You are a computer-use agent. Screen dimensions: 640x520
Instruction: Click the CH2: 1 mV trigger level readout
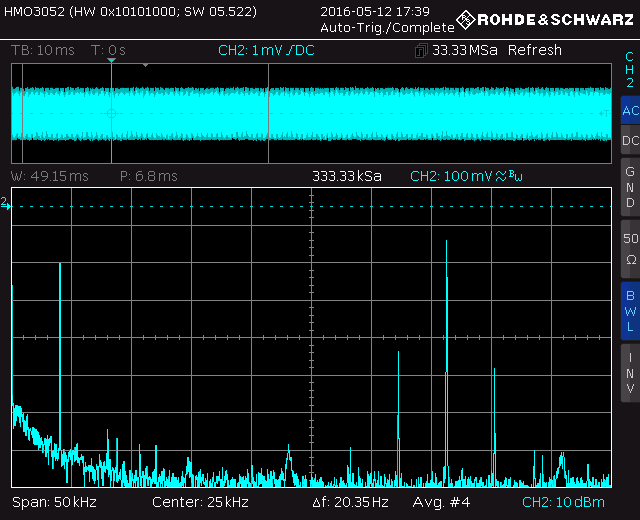tap(265, 50)
